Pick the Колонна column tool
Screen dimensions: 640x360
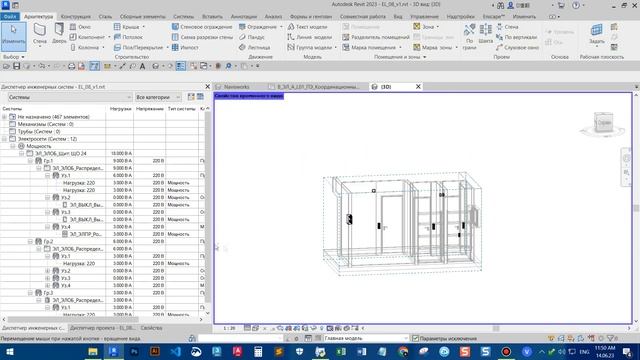coord(84,47)
